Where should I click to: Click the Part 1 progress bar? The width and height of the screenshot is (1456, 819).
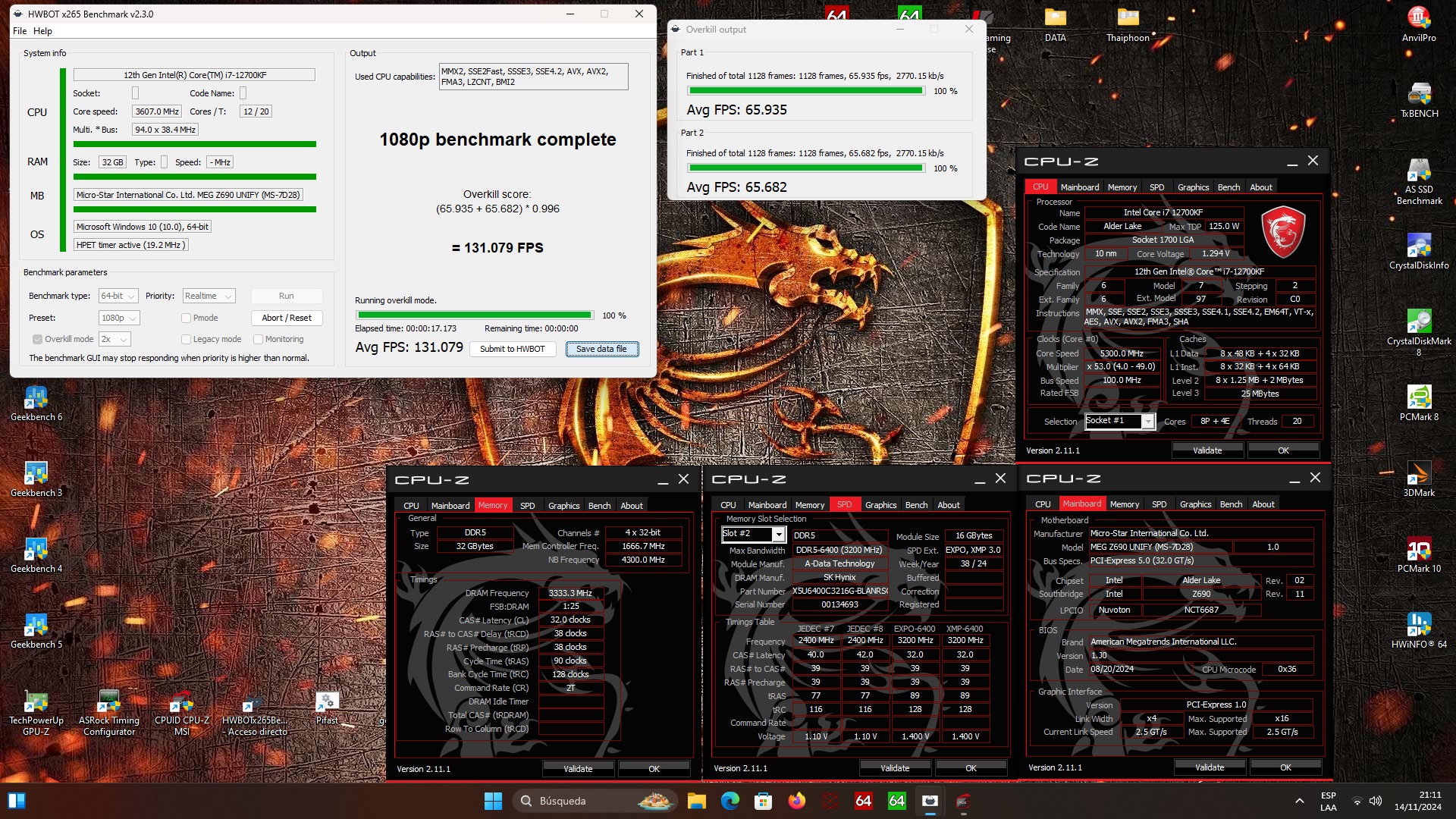pos(805,91)
